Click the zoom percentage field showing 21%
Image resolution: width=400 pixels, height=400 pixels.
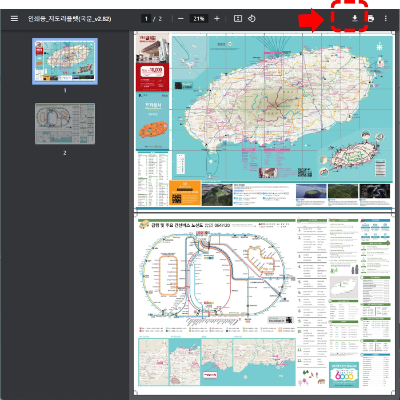pos(199,19)
